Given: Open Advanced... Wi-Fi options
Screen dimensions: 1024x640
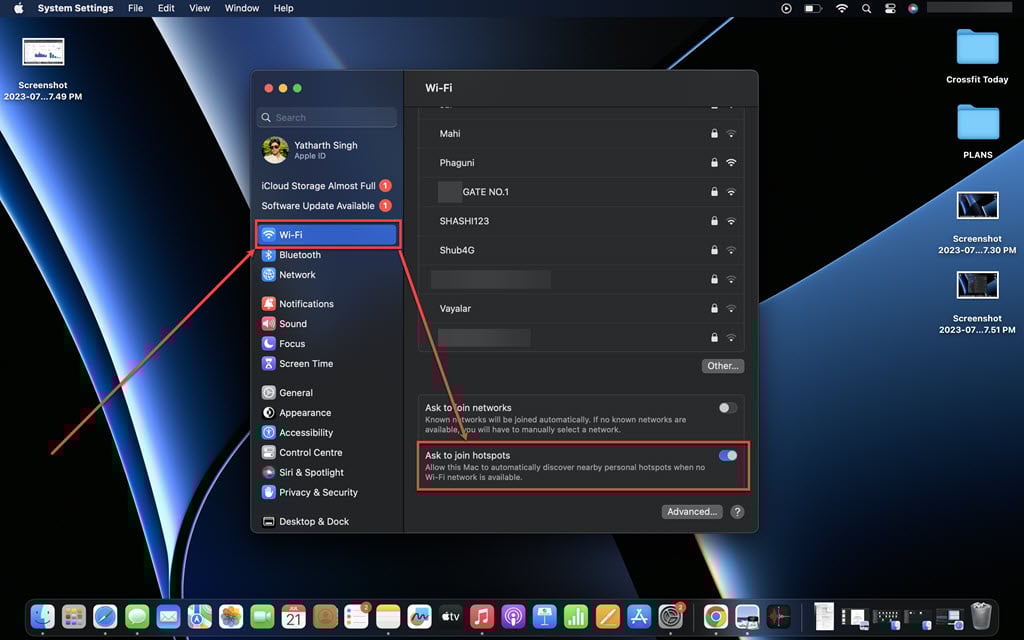Looking at the screenshot, I should (692, 511).
